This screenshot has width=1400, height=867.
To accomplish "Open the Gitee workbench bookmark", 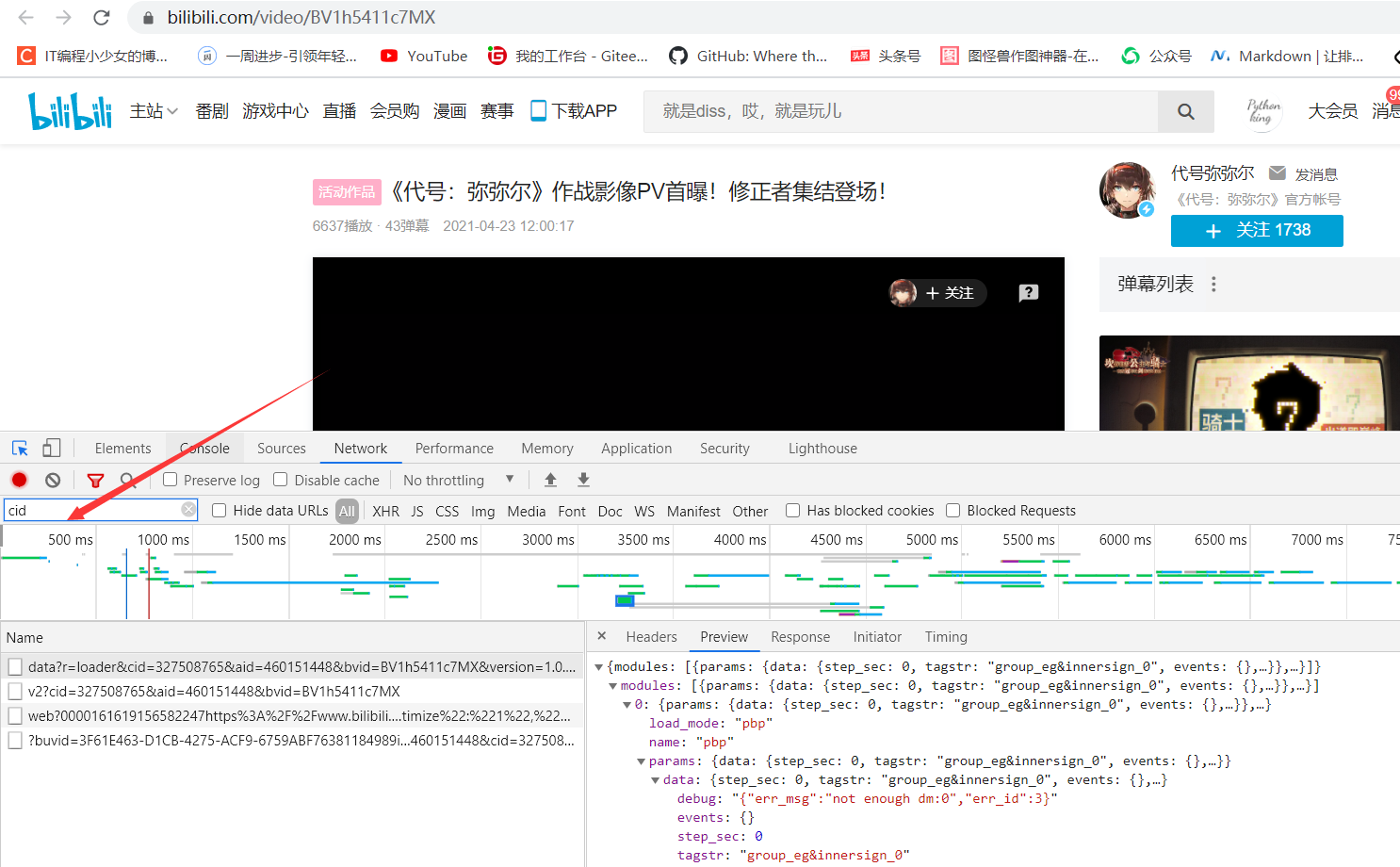I will (x=567, y=56).
